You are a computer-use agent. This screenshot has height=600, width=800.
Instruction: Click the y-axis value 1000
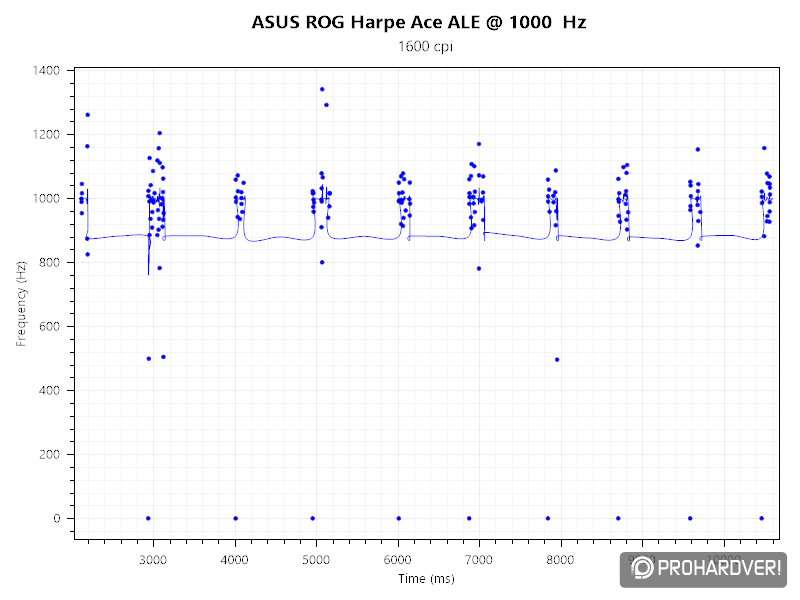tap(46, 198)
